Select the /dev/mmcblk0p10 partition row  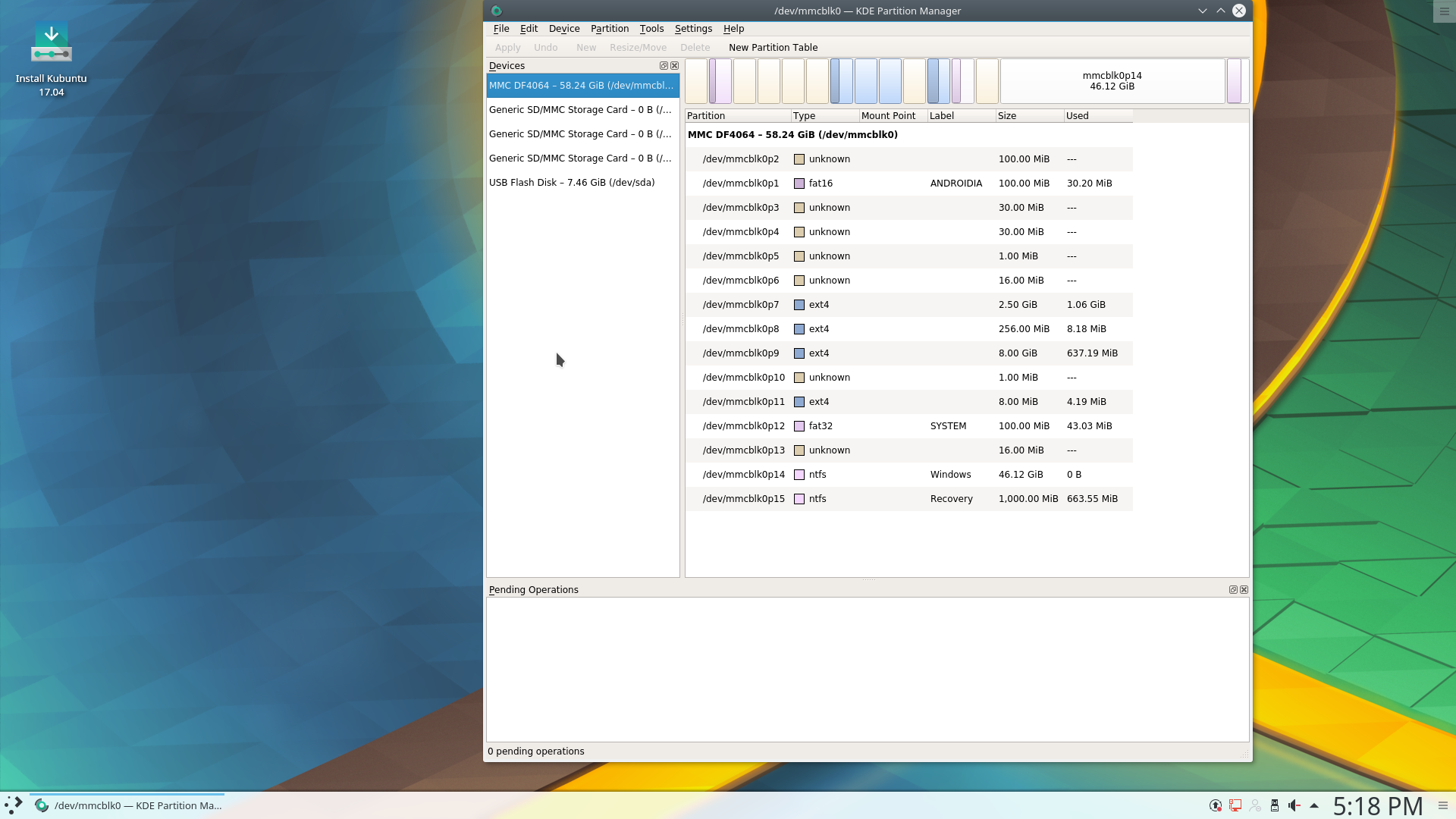click(908, 378)
